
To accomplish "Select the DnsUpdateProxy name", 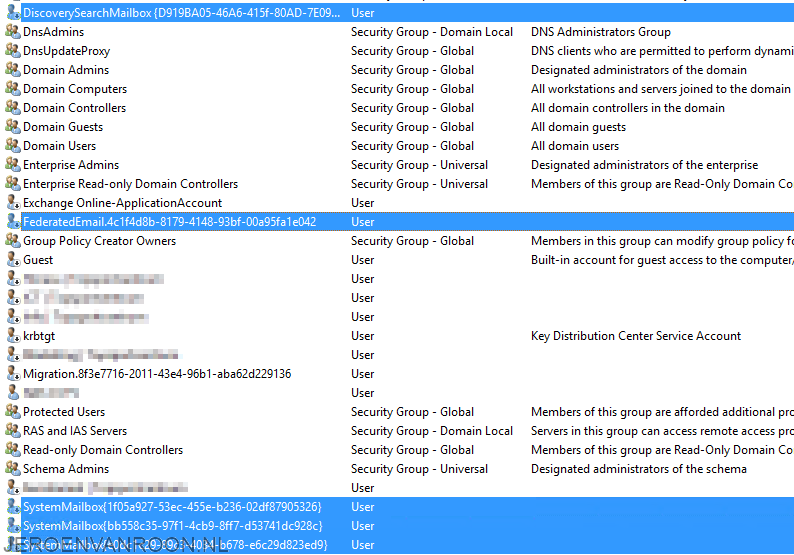I will tap(66, 51).
